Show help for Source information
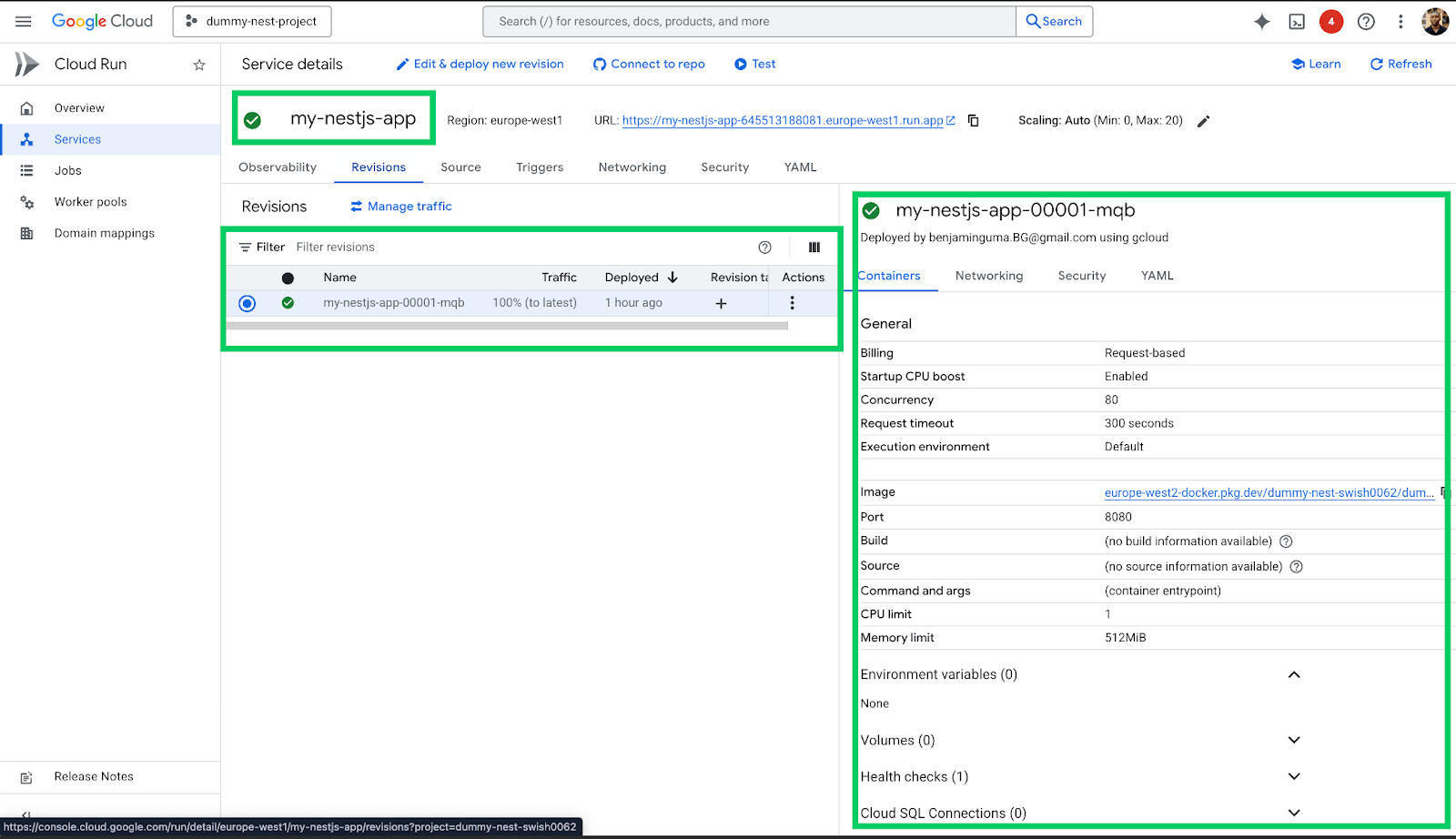Viewport: 1456px width, 839px height. point(1297,566)
